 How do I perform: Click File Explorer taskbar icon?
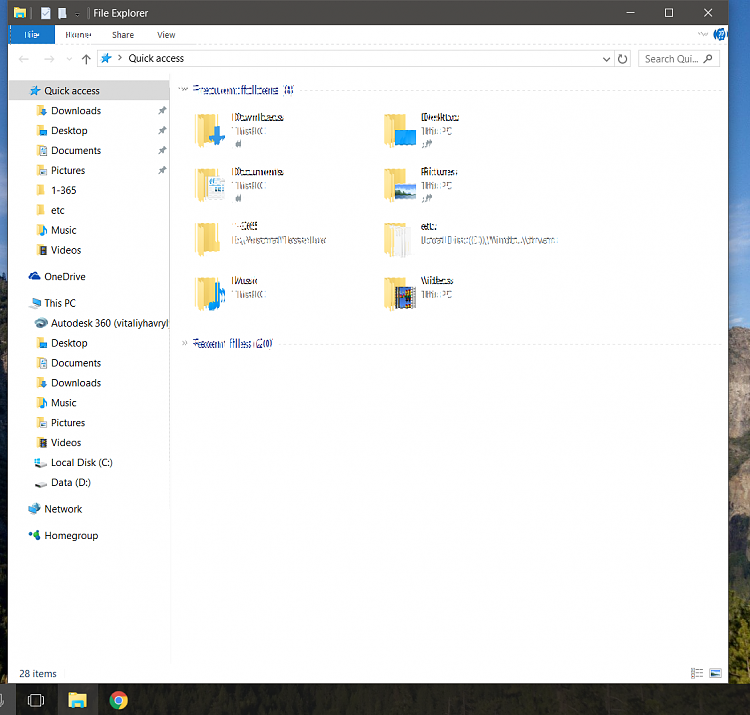[77, 701]
